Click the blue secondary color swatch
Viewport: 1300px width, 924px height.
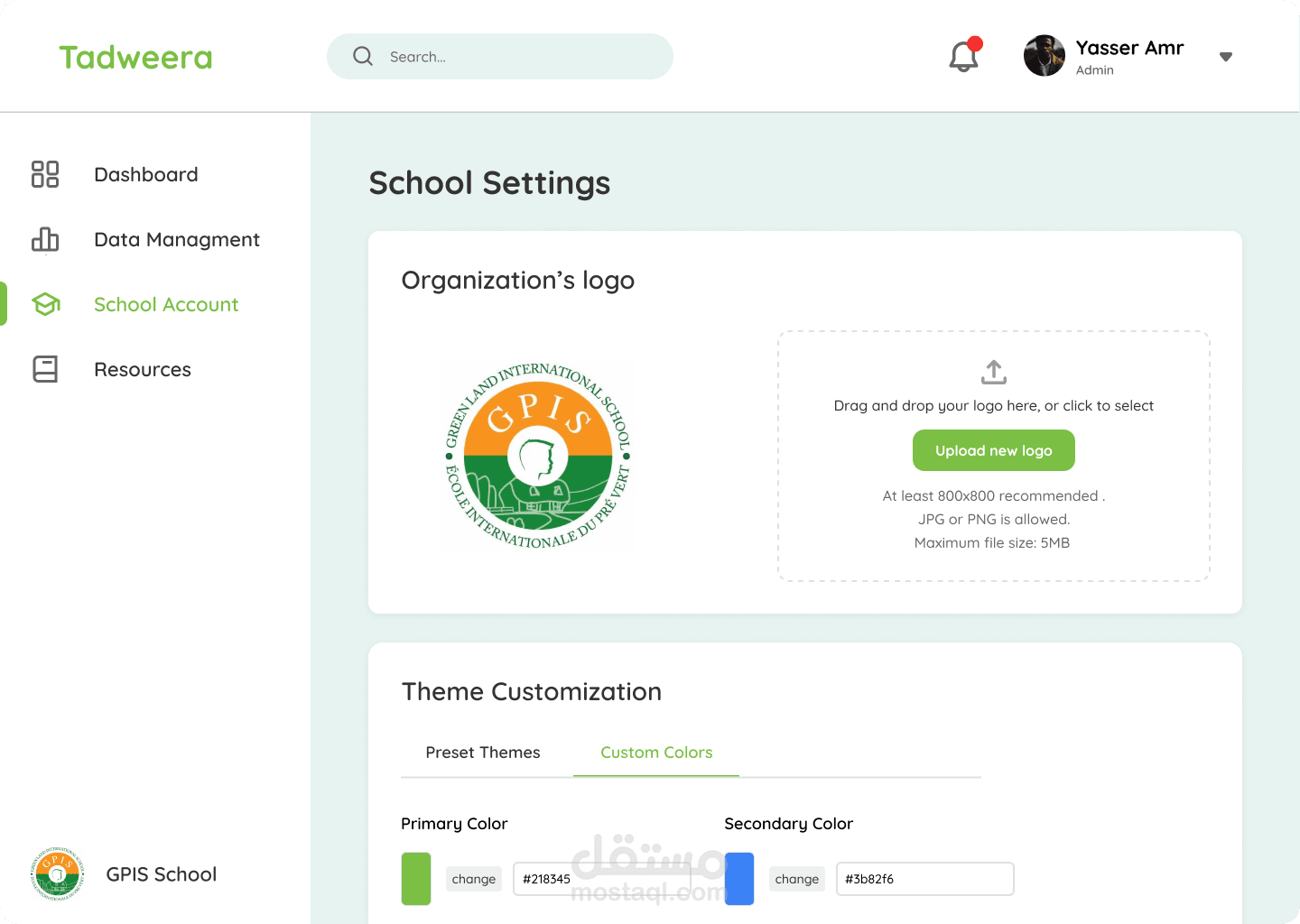tap(739, 879)
